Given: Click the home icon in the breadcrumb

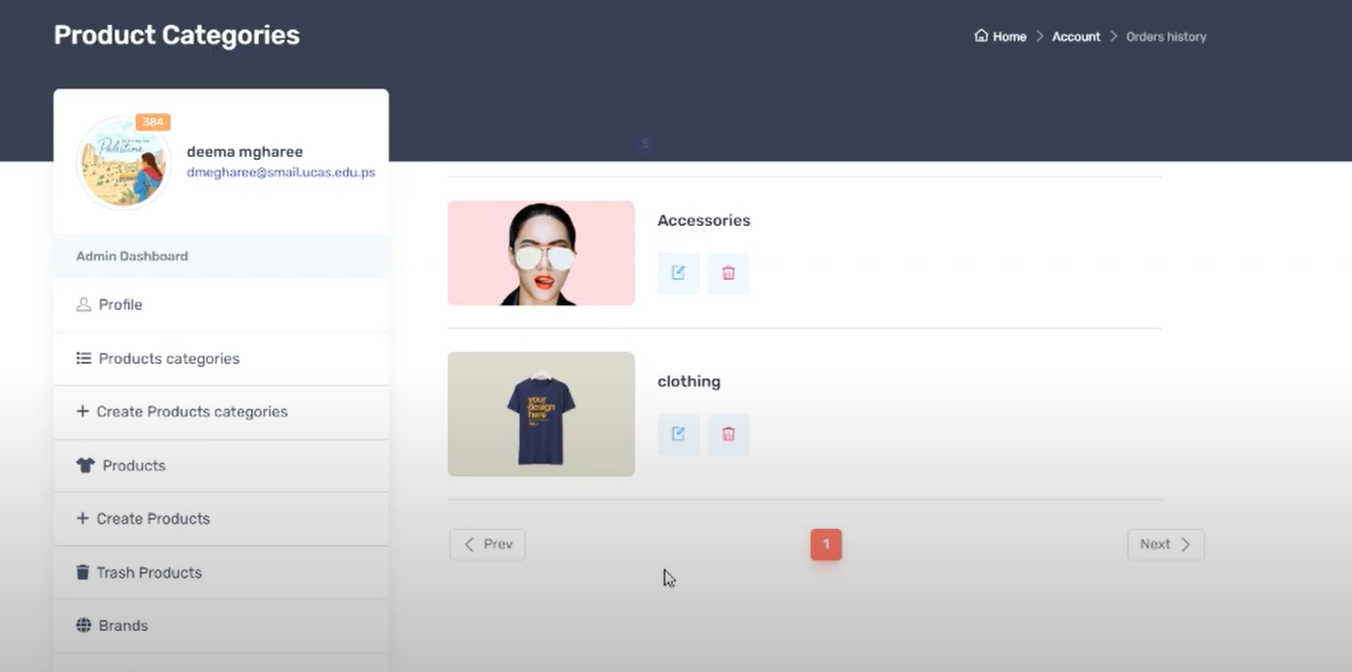Looking at the screenshot, I should click(x=981, y=36).
